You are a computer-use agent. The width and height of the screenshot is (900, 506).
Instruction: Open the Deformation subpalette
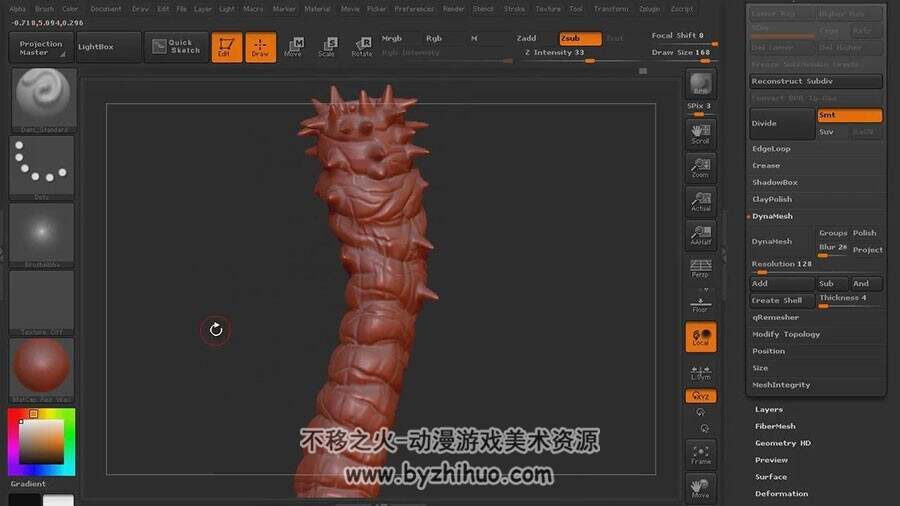[x=781, y=493]
